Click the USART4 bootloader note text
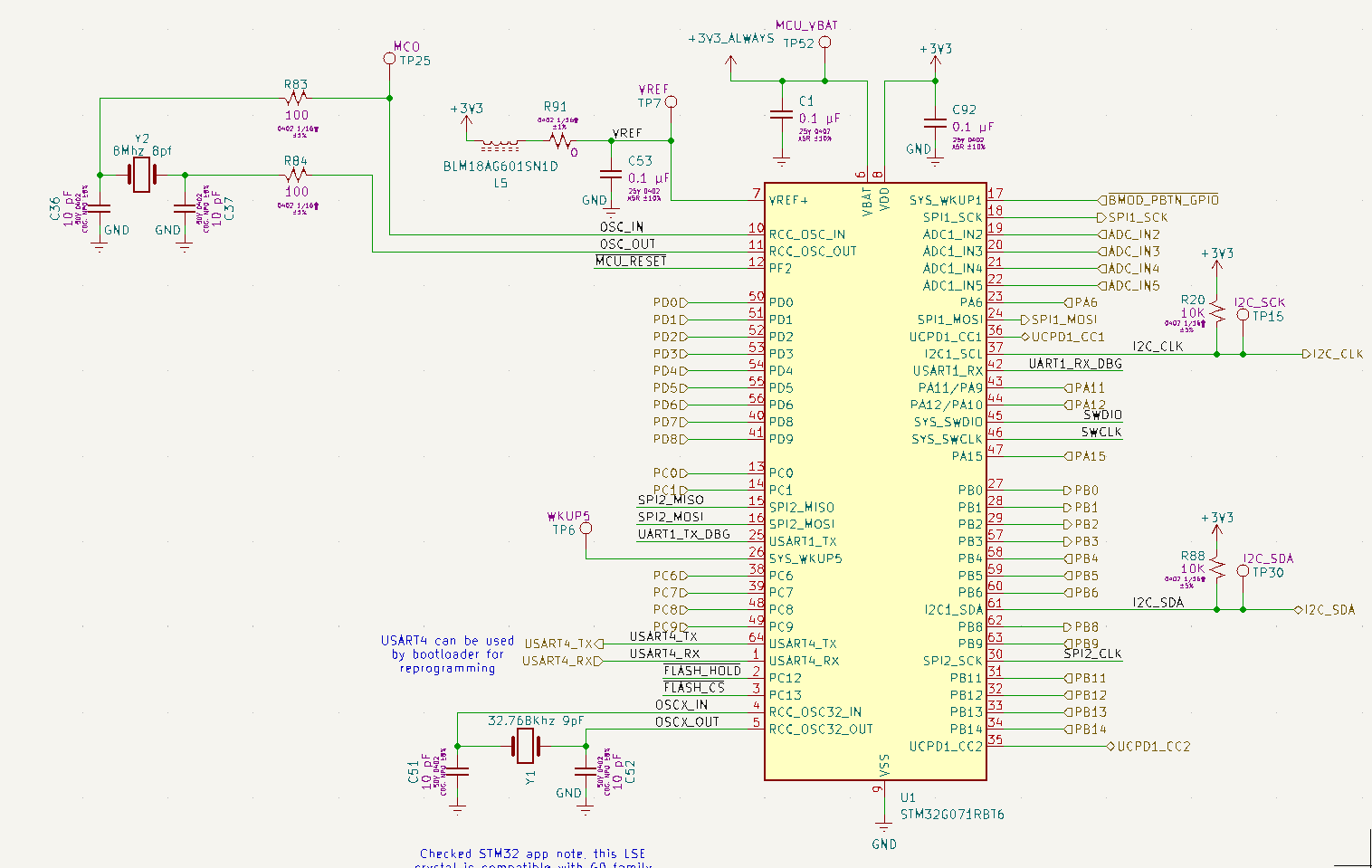 pyautogui.click(x=446, y=654)
